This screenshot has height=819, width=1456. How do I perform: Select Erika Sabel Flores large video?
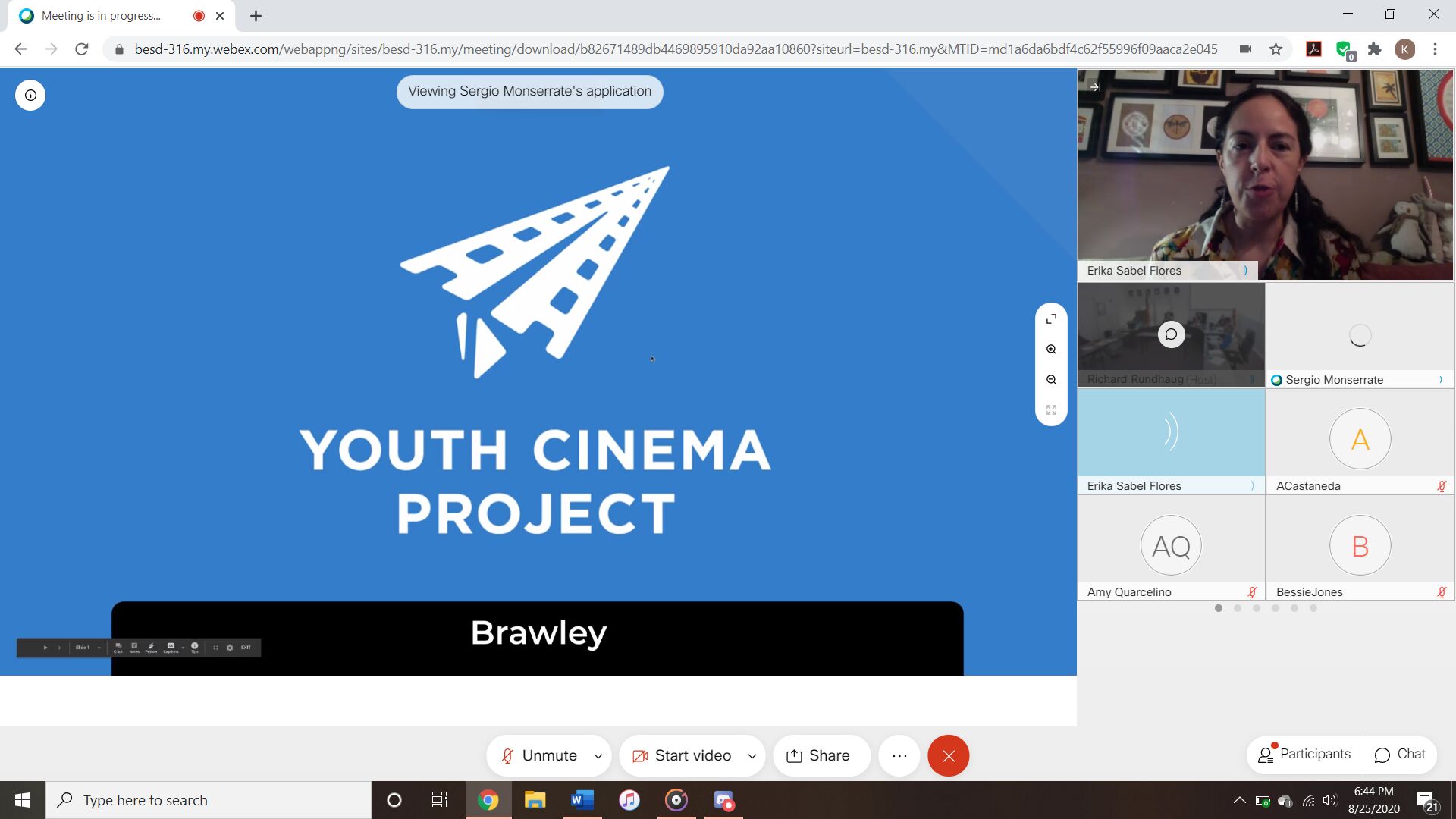pyautogui.click(x=1266, y=174)
